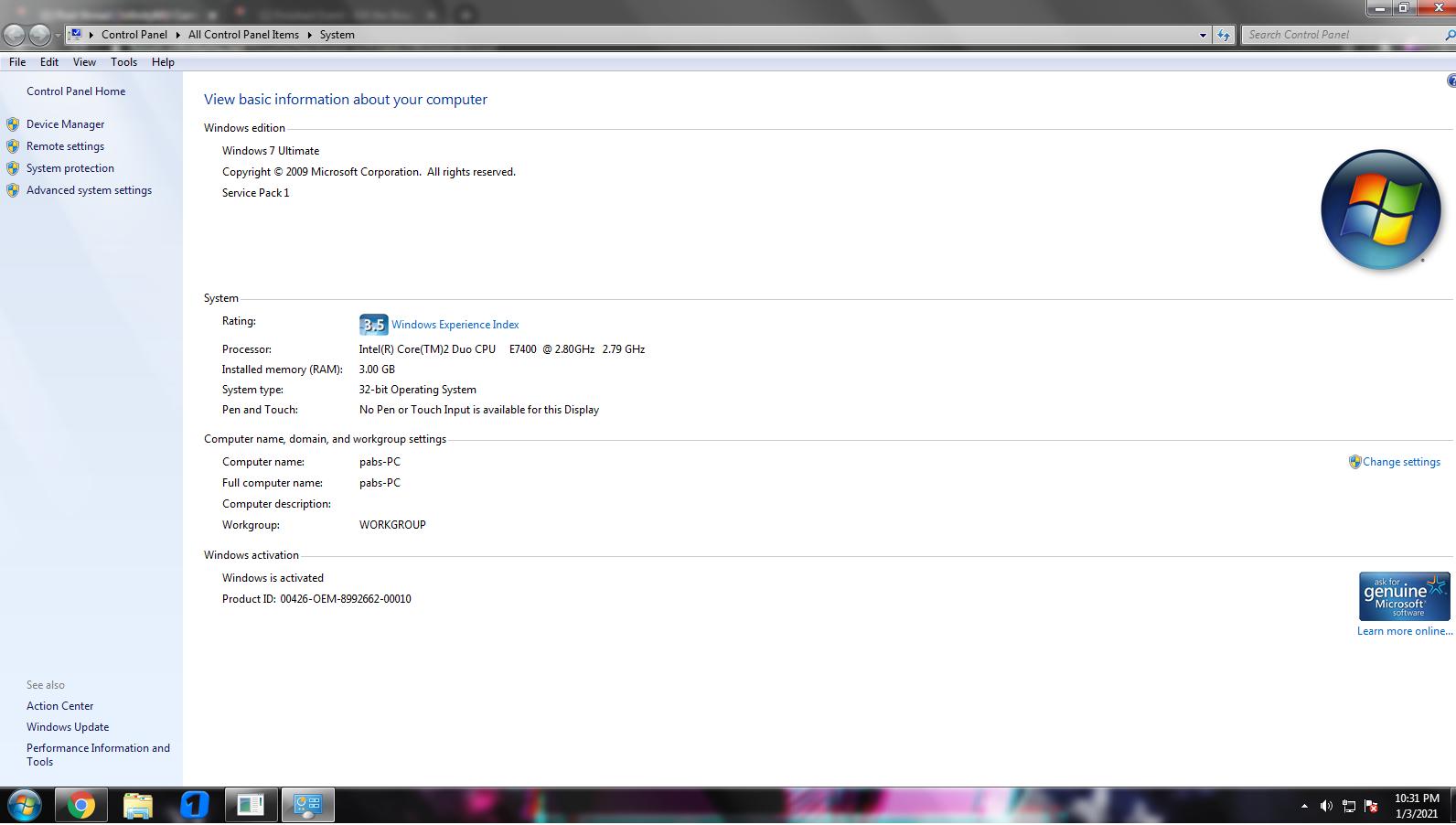This screenshot has height=825, width=1456.
Task: Click the 3.5 rating score badge
Action: click(373, 325)
